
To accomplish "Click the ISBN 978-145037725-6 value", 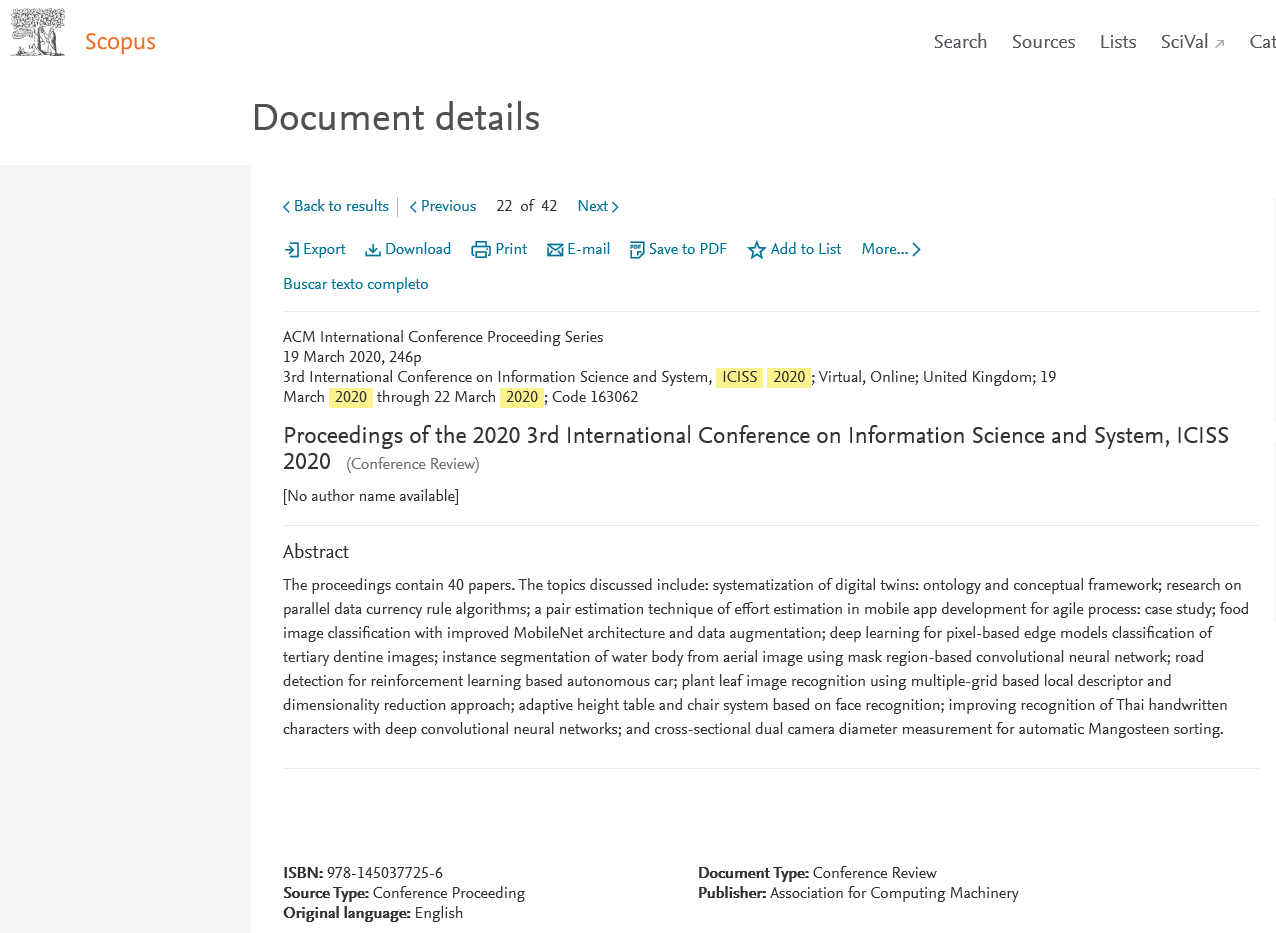I will 385,874.
